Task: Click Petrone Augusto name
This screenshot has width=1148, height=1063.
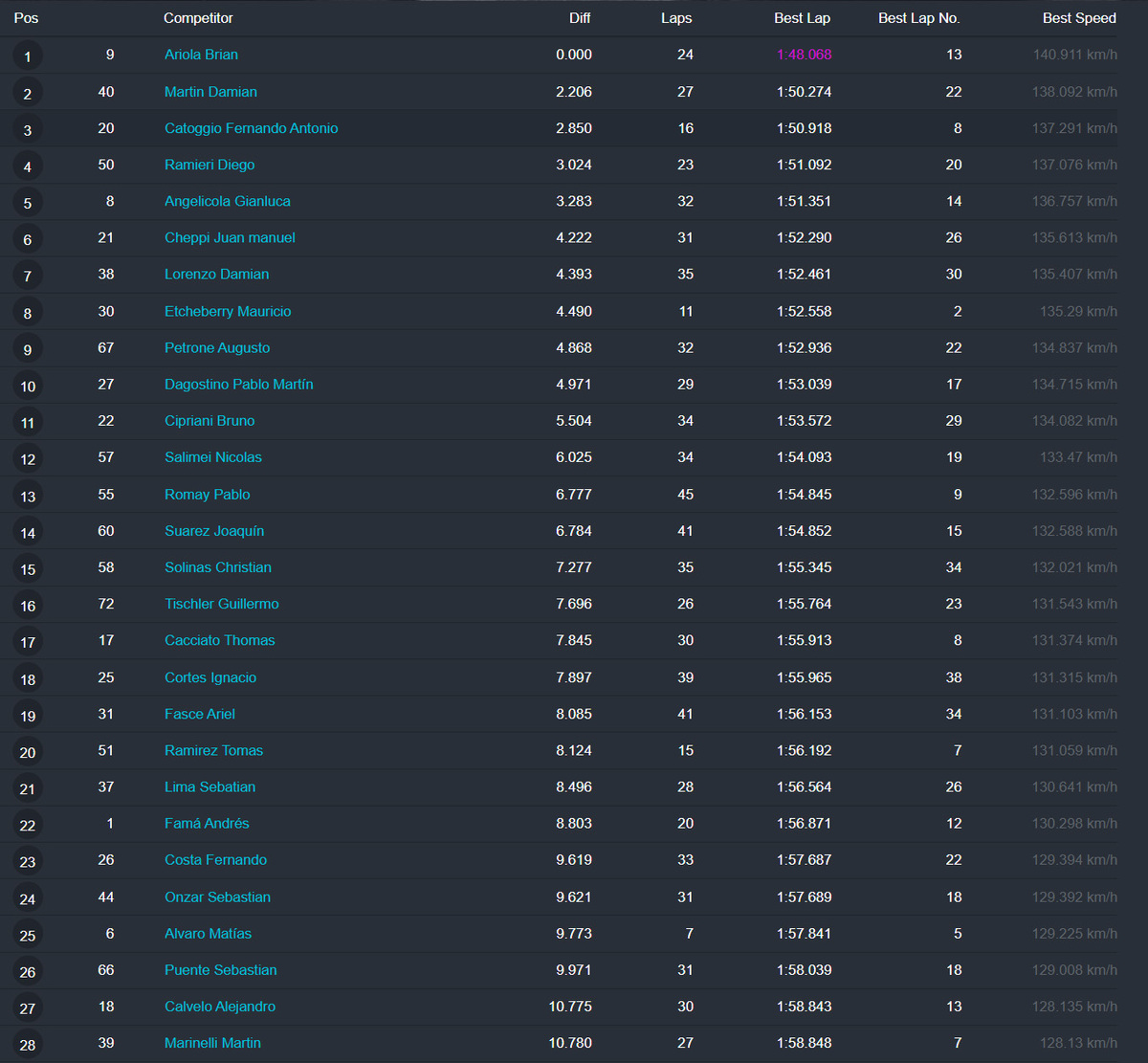Action: click(x=217, y=347)
